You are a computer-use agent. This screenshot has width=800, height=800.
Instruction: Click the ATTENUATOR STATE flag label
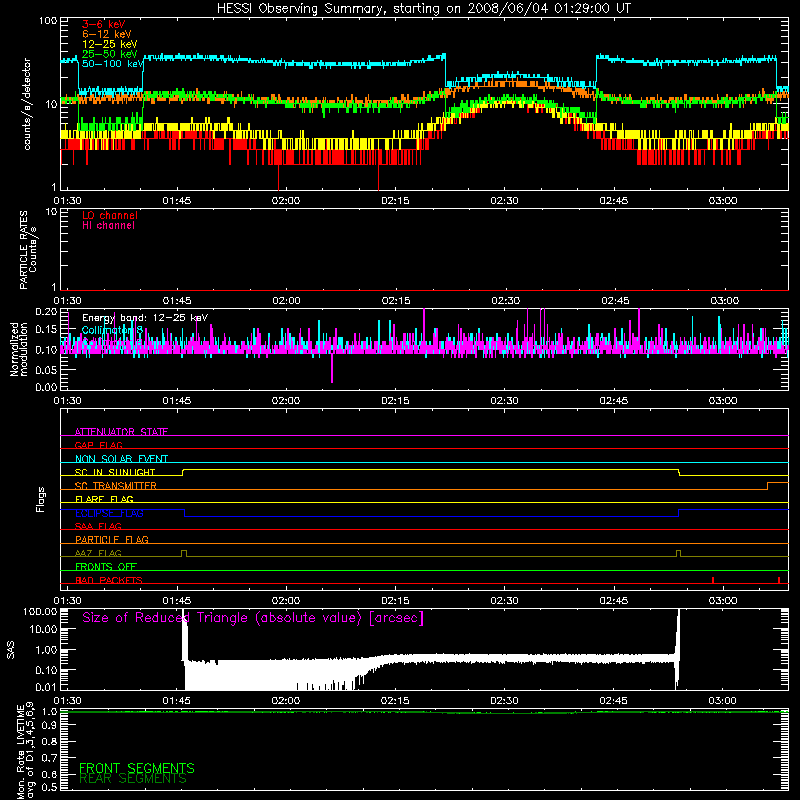(x=121, y=432)
